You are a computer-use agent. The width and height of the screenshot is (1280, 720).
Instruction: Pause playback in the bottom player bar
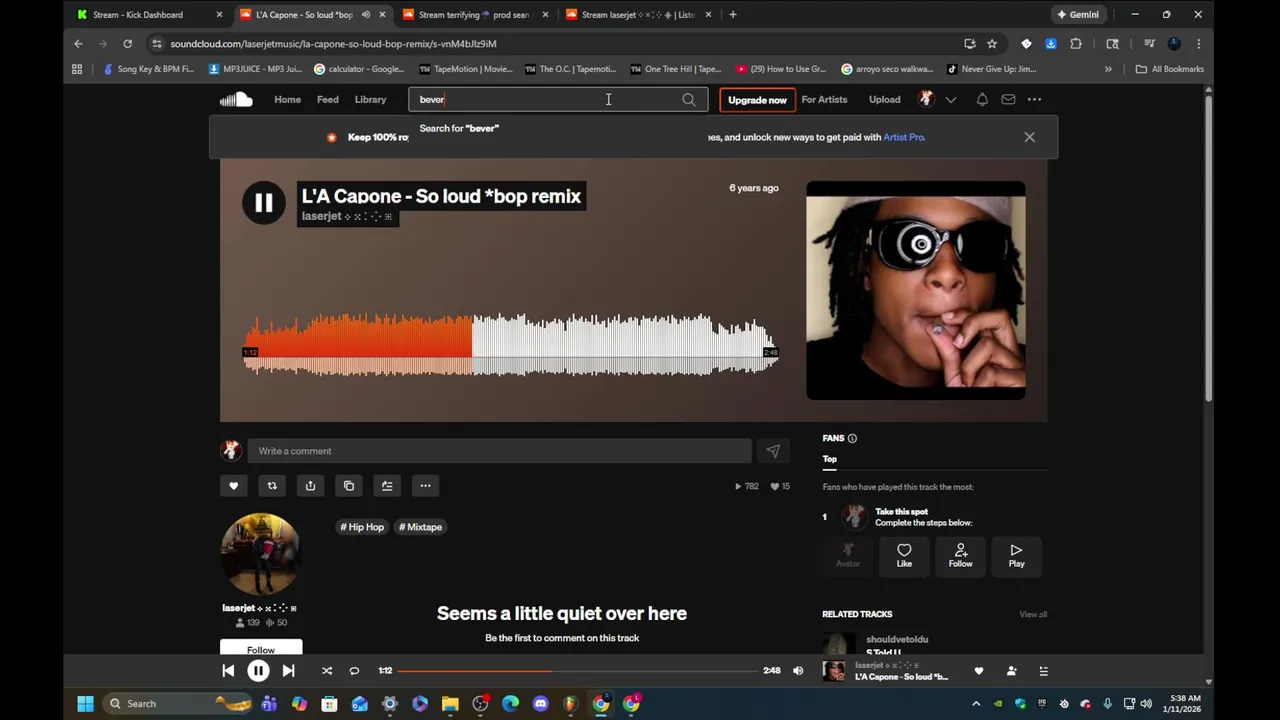click(x=258, y=671)
